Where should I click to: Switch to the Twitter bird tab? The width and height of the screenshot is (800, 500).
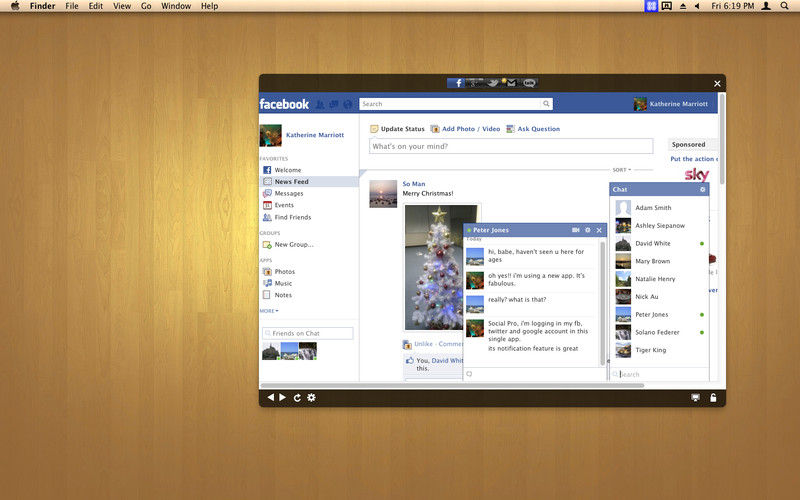pos(492,83)
